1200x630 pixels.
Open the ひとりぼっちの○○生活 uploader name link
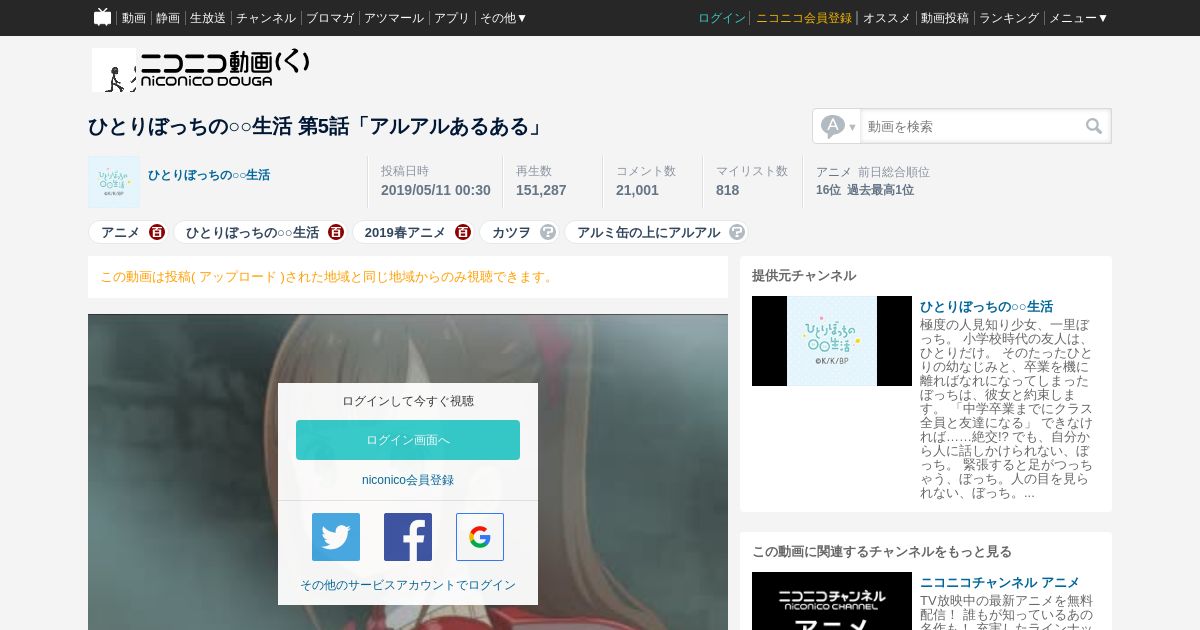(x=209, y=175)
